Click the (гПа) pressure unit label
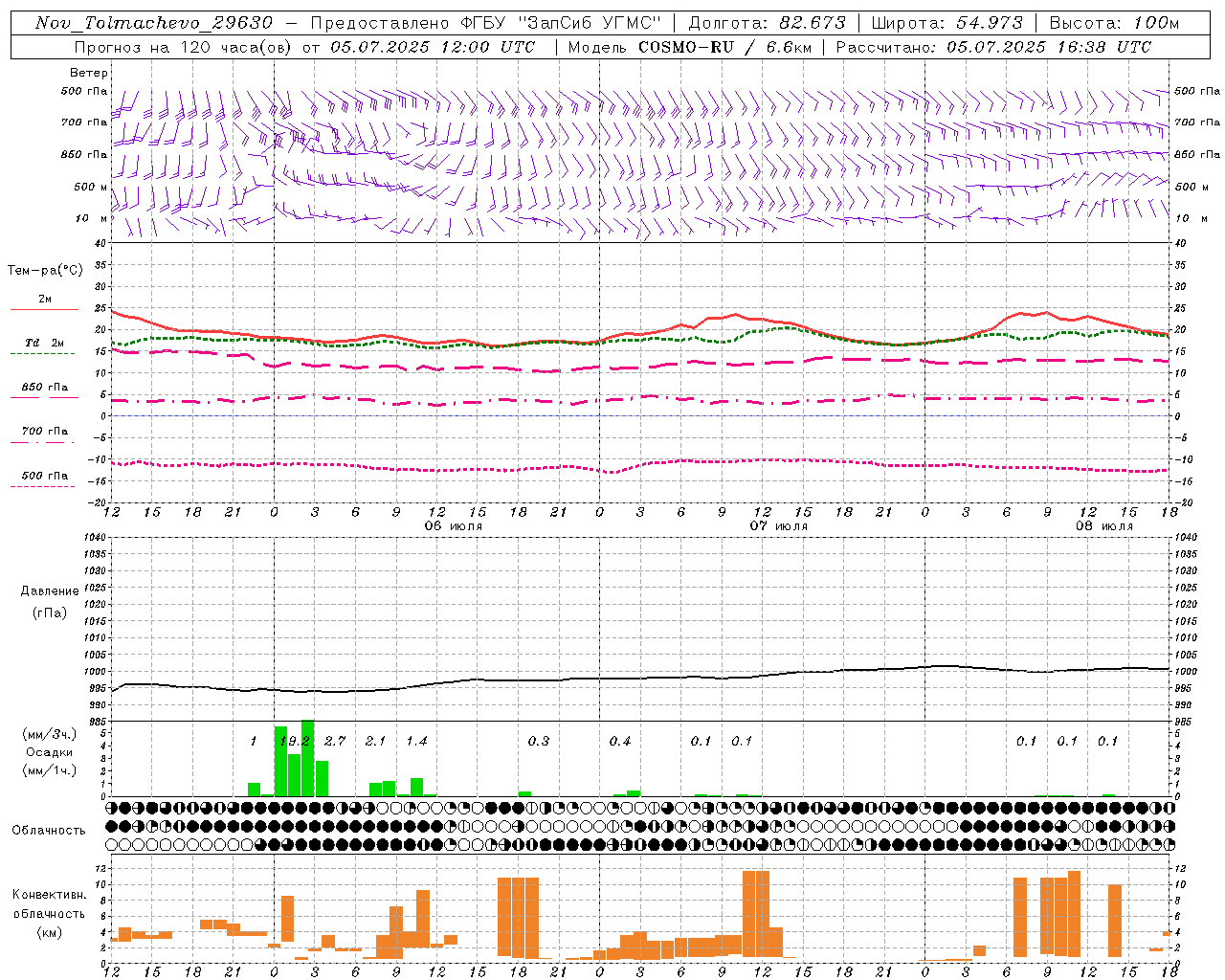The height and width of the screenshot is (980, 1225). (x=50, y=612)
